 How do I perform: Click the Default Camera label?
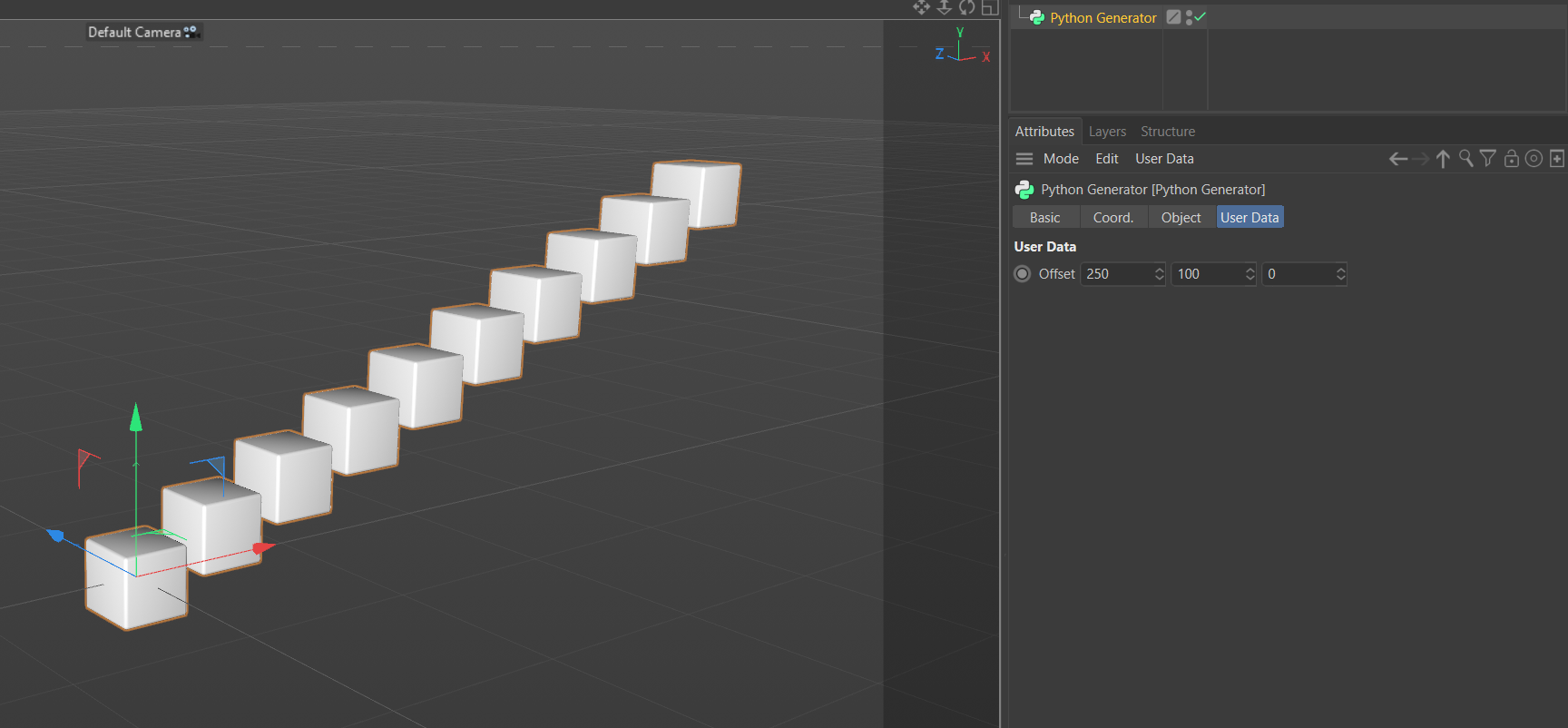point(134,32)
